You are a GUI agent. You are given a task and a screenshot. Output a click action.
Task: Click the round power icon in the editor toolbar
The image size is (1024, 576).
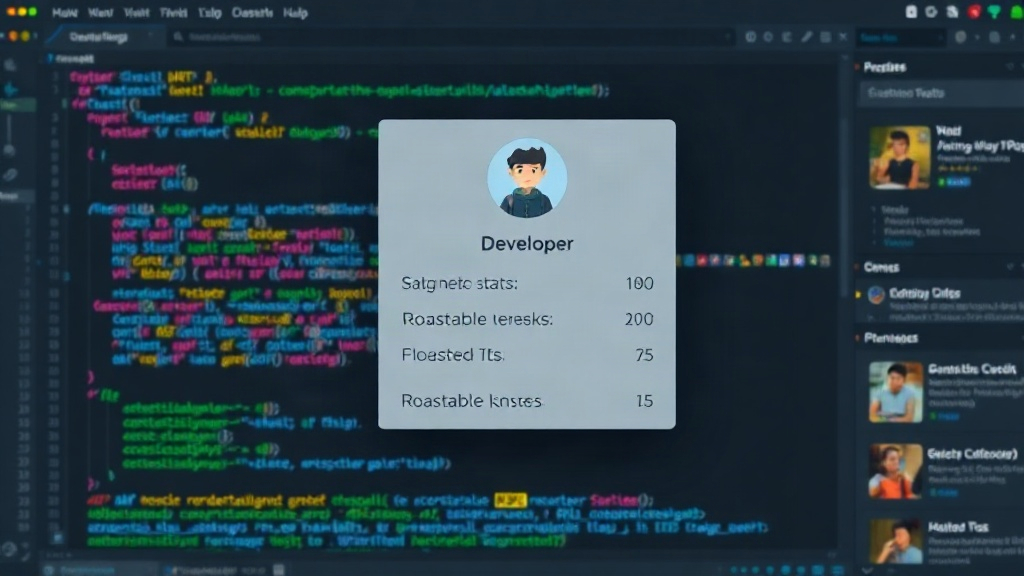point(751,37)
